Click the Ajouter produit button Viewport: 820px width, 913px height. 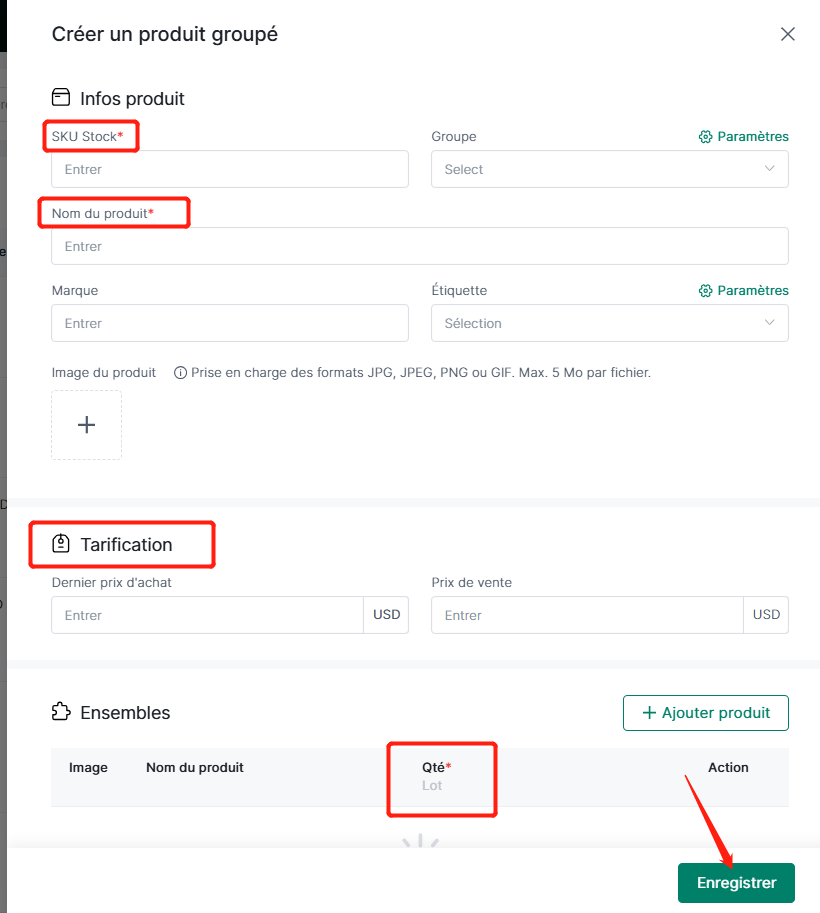pyautogui.click(x=706, y=713)
